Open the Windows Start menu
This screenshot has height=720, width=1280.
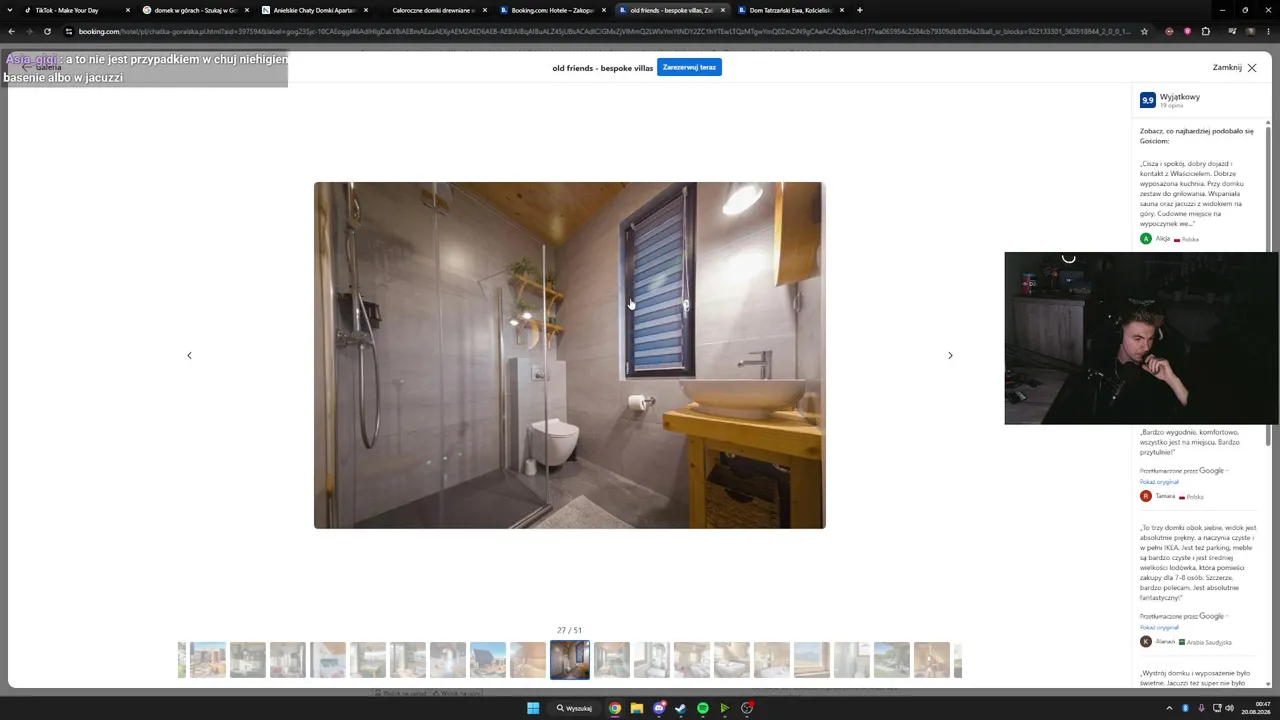pos(533,708)
